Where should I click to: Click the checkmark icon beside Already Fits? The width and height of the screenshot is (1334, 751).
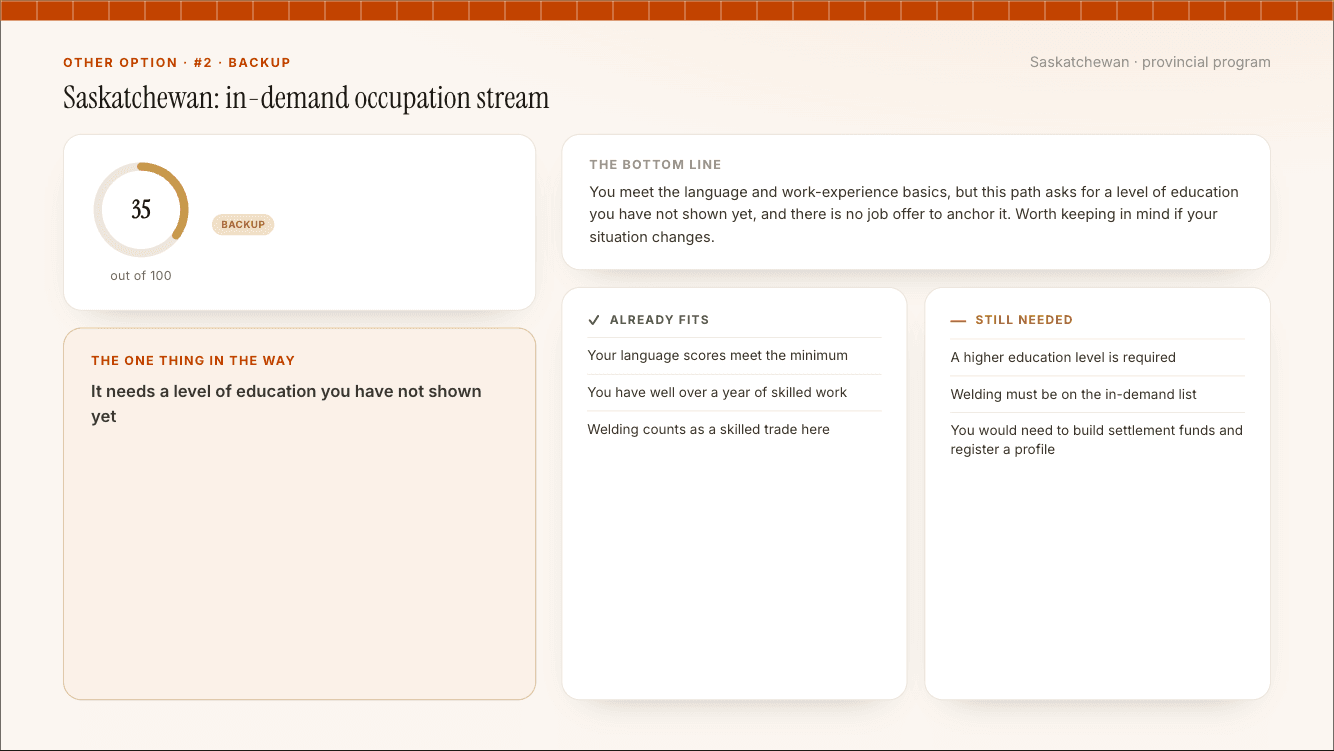594,320
